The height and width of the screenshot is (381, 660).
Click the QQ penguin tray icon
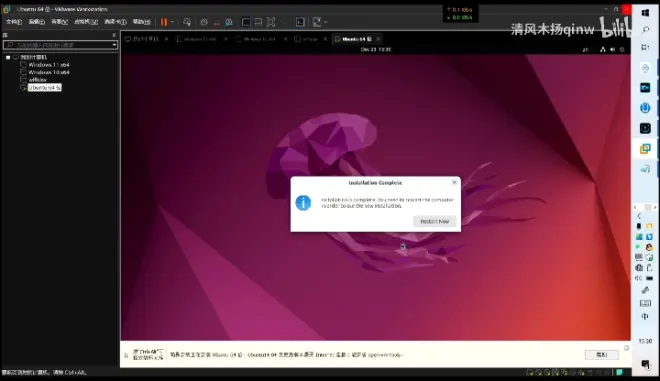pos(649,247)
